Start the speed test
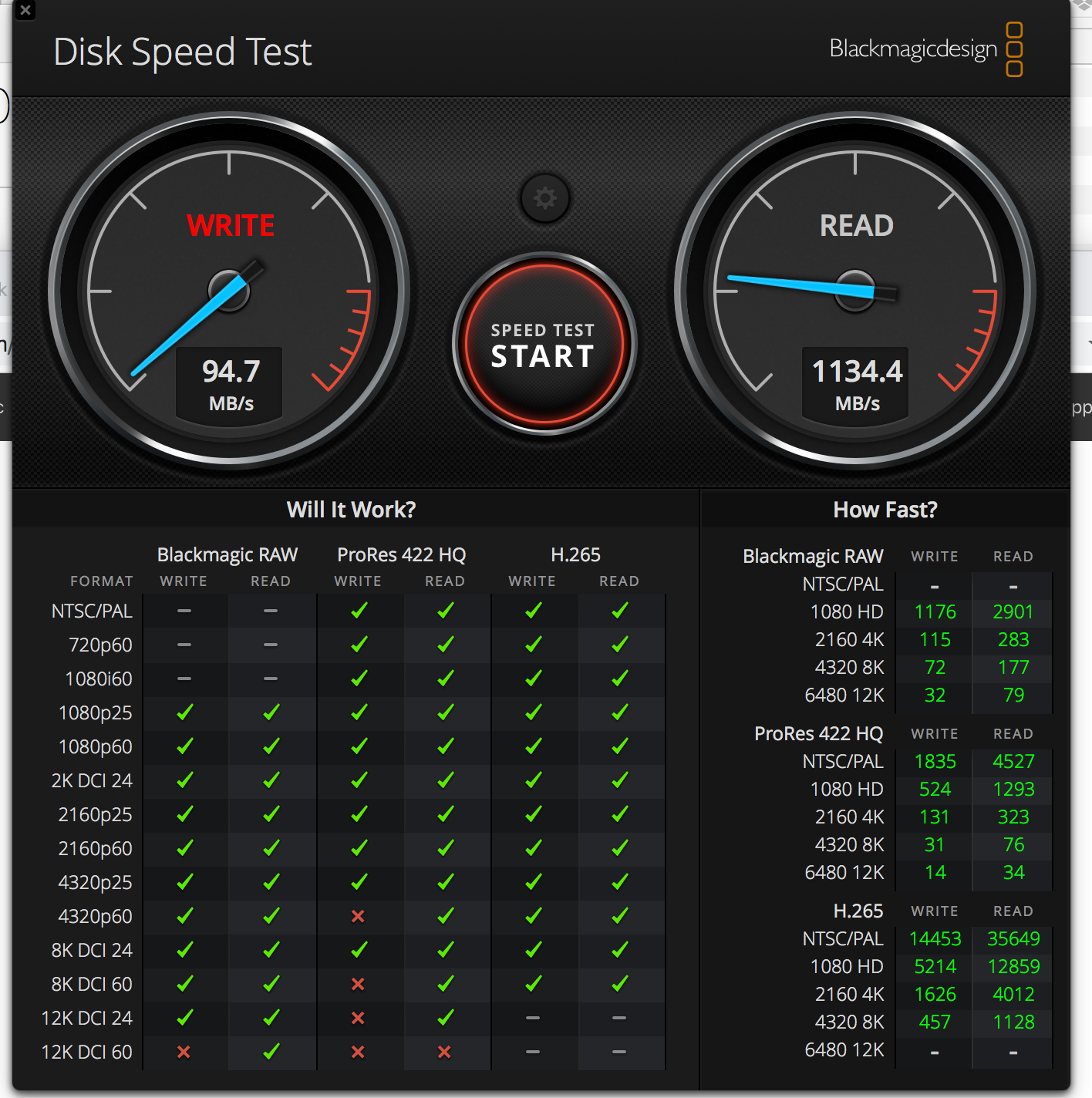The image size is (1092, 1098). coord(544,344)
